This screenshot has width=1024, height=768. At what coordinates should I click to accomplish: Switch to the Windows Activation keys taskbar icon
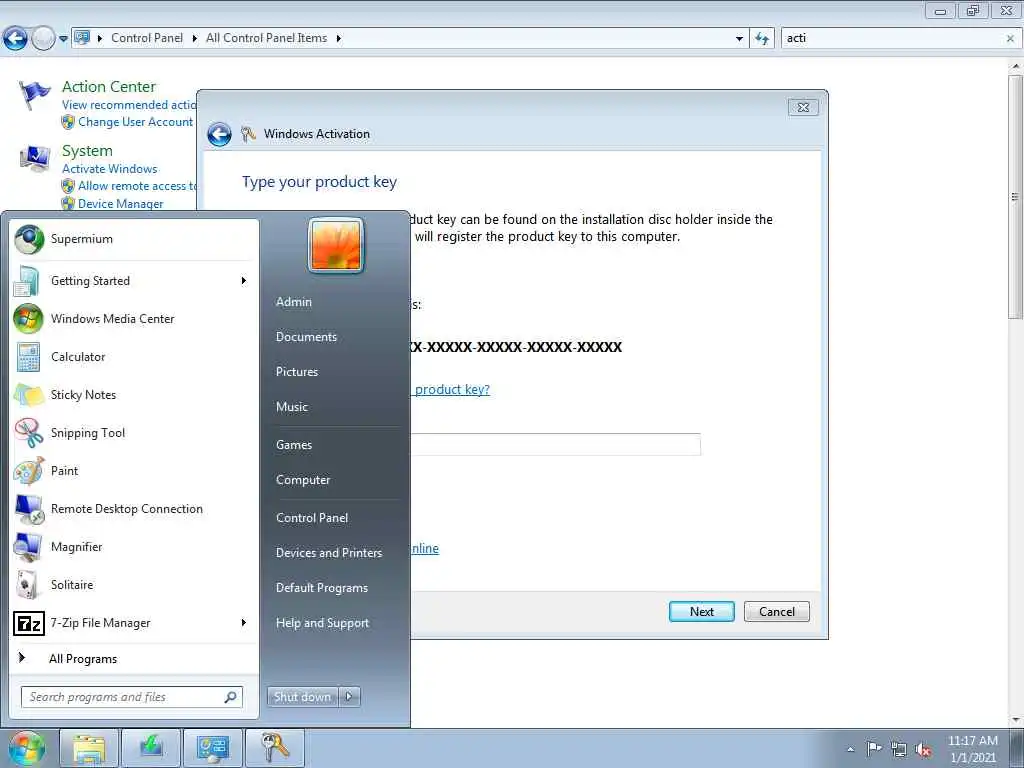point(274,748)
